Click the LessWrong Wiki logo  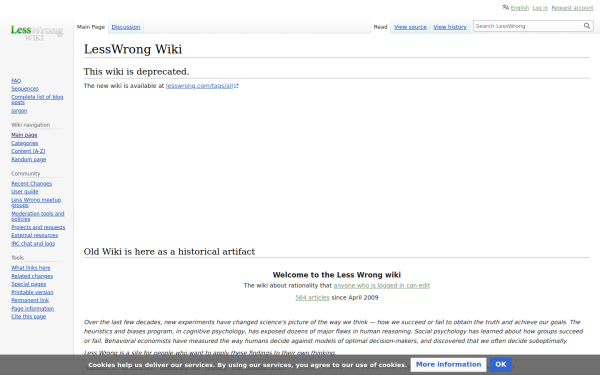coord(37,33)
